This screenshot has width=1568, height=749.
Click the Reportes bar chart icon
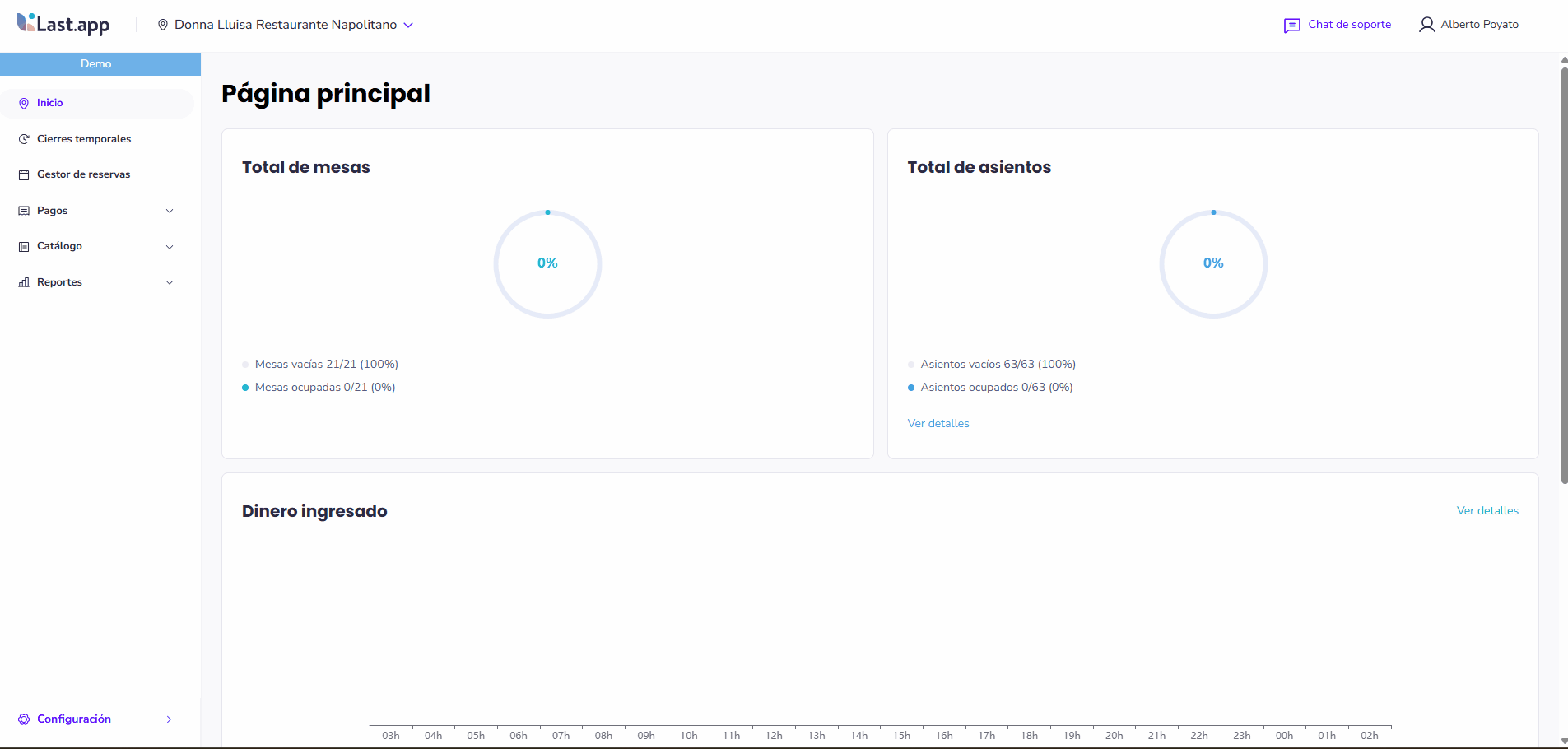24,282
